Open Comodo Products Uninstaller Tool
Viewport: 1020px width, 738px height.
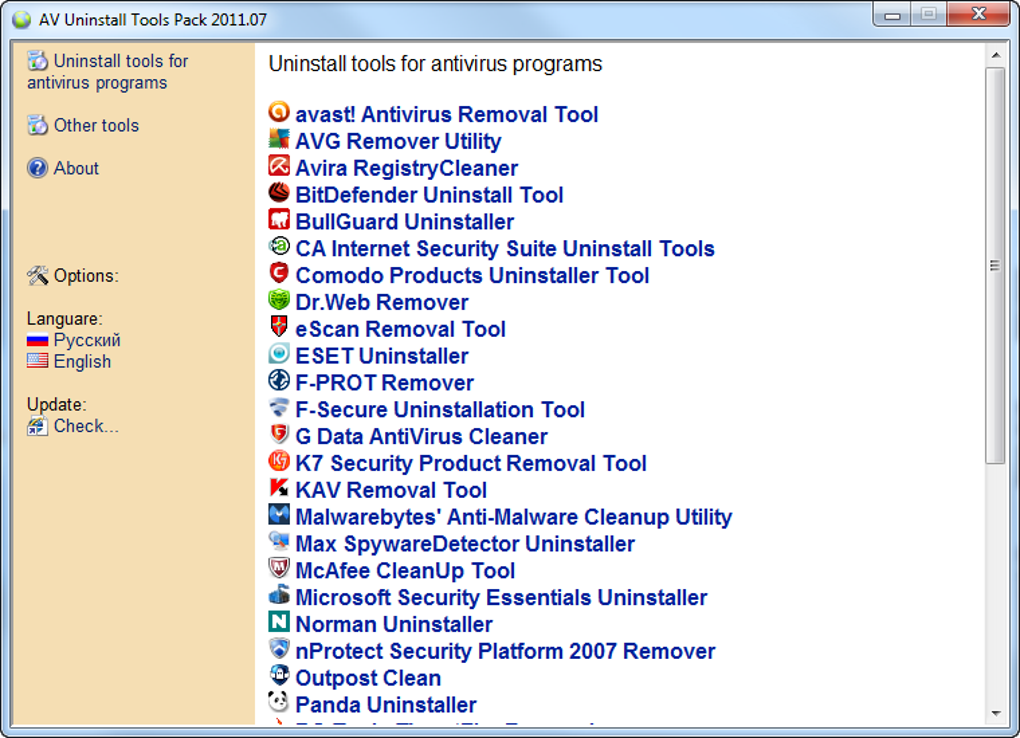(472, 275)
